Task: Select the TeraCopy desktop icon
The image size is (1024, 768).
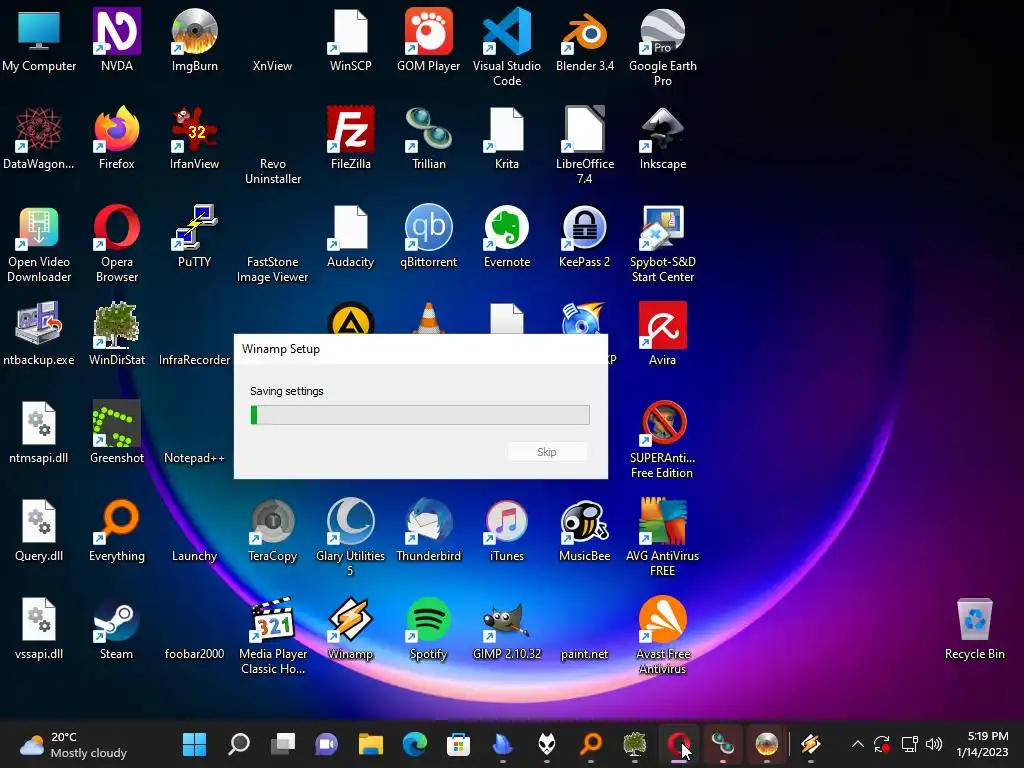Action: 272,521
